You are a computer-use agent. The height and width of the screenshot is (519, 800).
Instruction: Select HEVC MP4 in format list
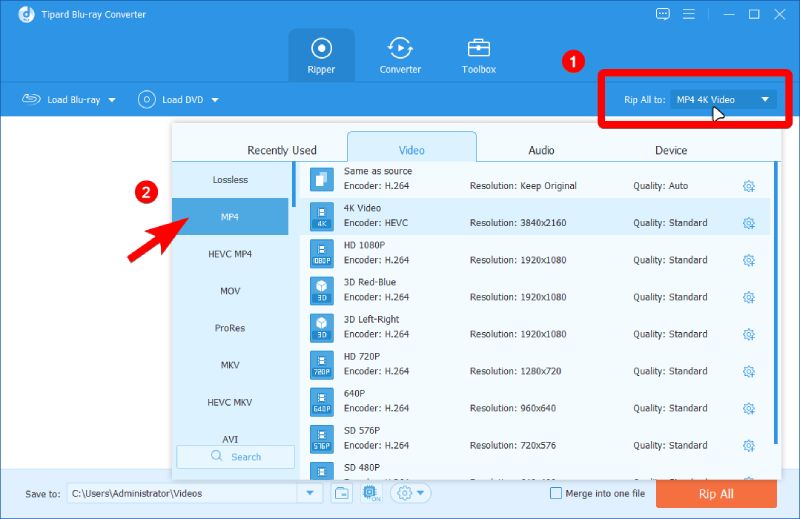230,254
